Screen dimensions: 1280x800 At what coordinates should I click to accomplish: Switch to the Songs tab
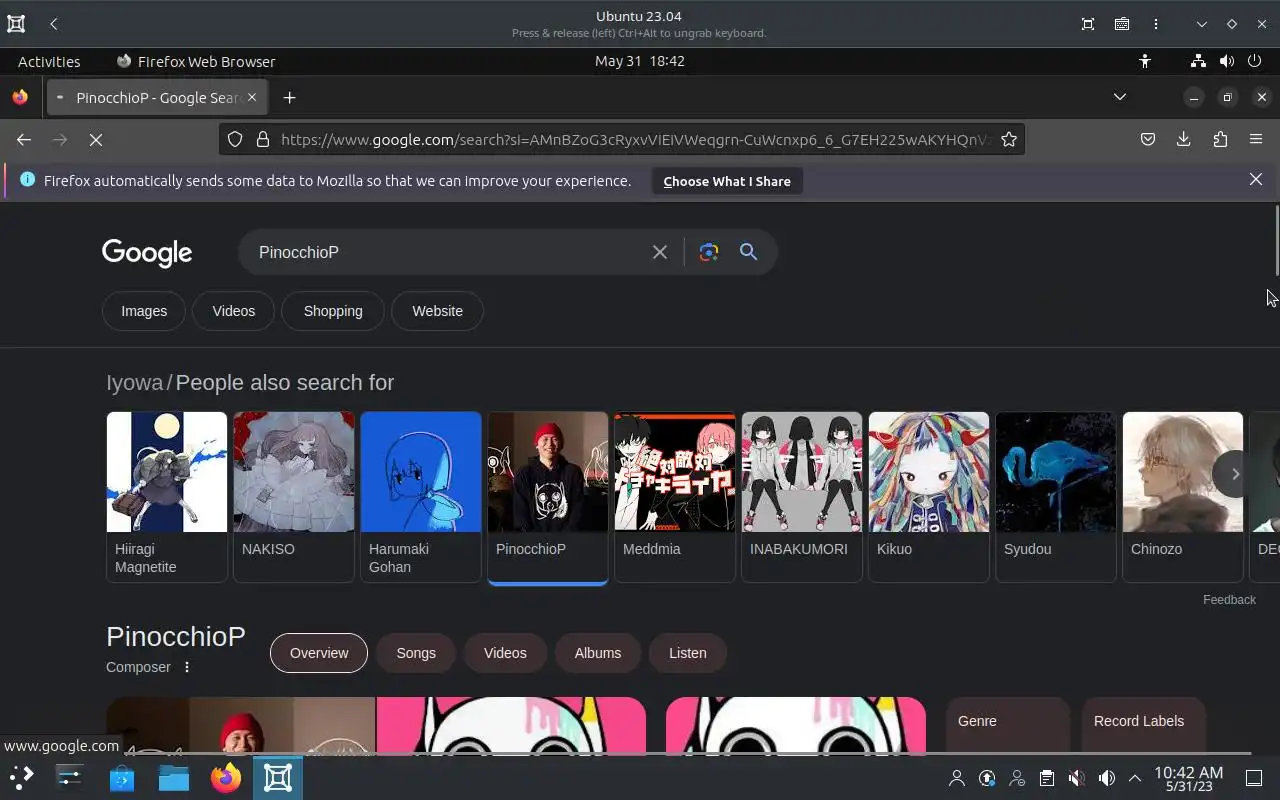point(416,653)
